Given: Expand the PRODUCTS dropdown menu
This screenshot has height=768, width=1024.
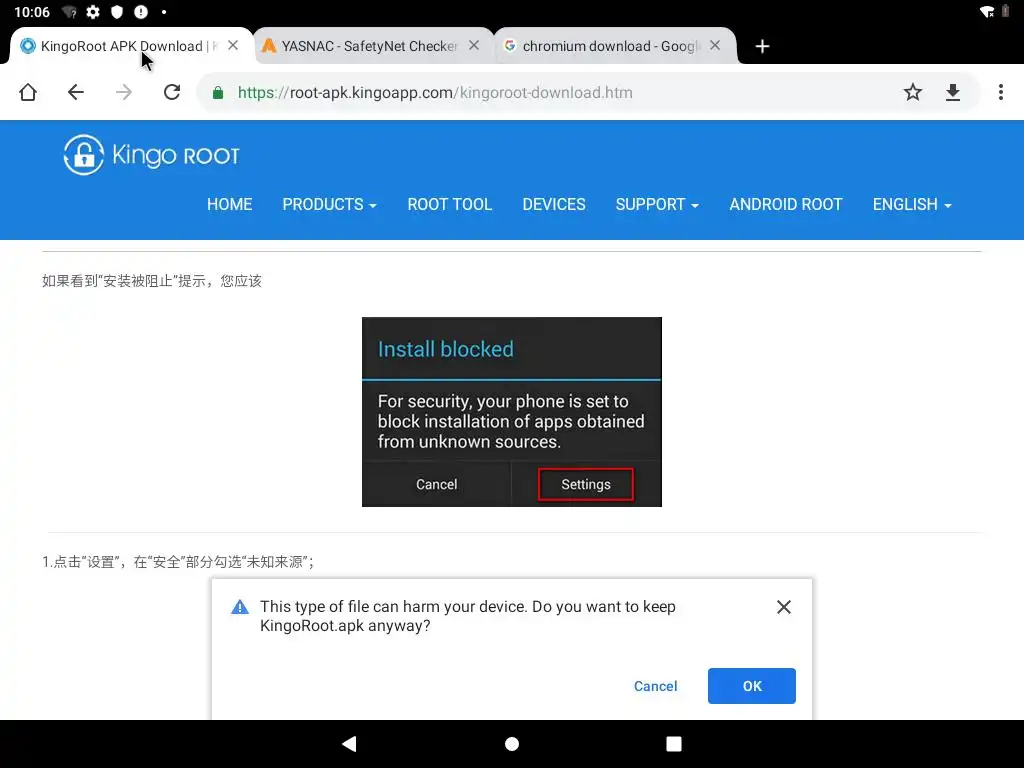Looking at the screenshot, I should pyautogui.click(x=329, y=204).
